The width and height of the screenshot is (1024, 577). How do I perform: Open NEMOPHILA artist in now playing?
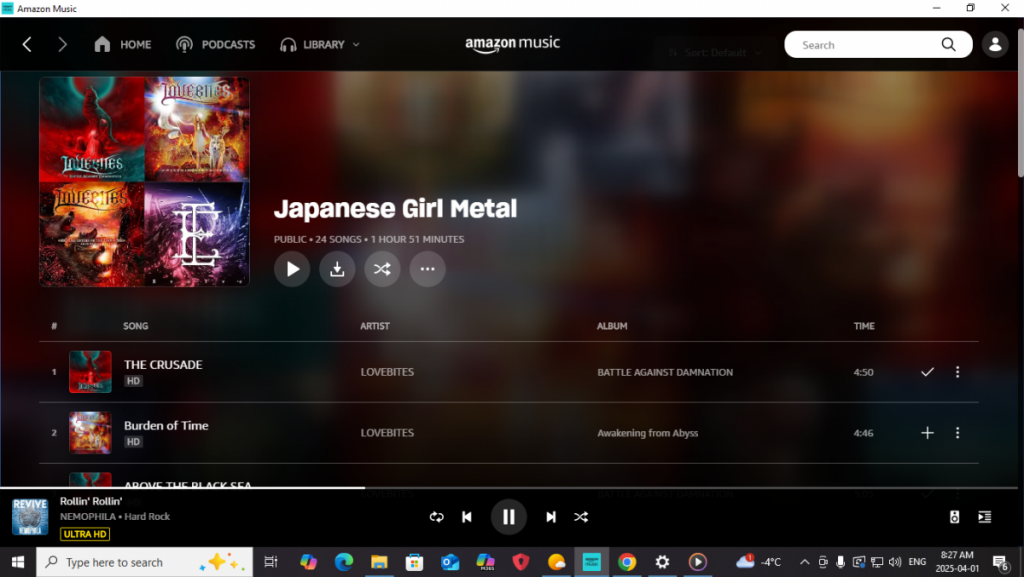click(x=88, y=516)
